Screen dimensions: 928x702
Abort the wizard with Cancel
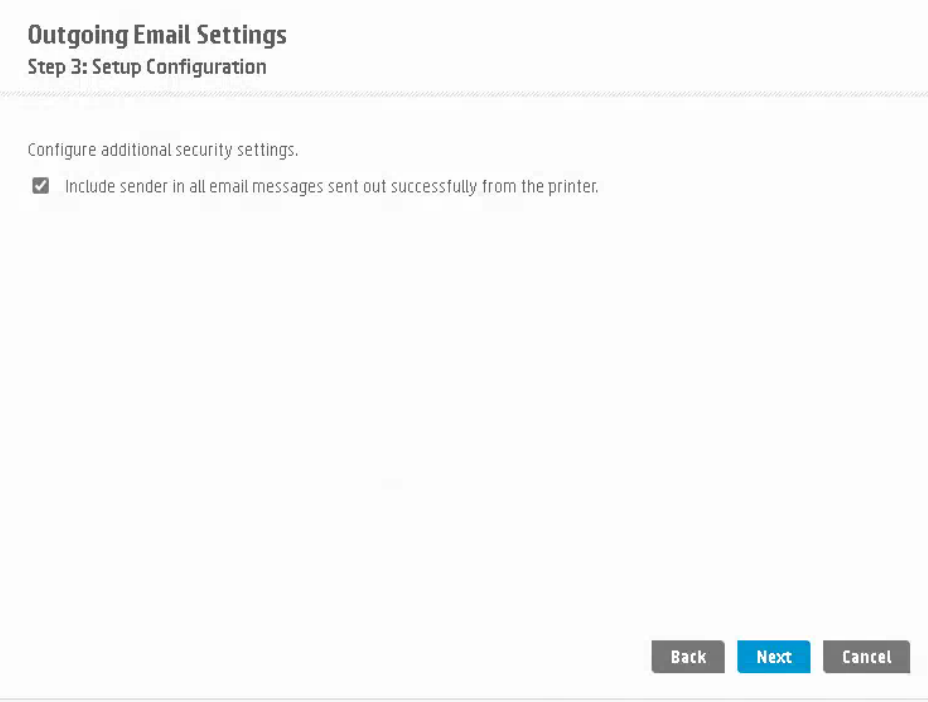tap(866, 657)
